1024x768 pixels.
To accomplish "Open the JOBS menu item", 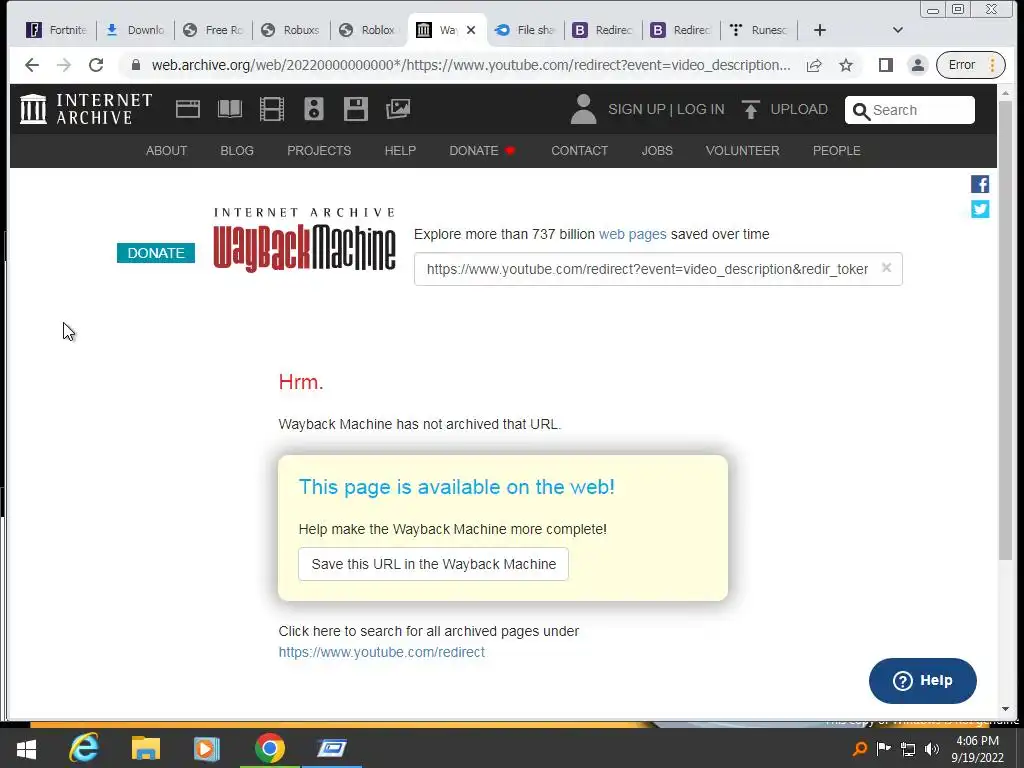I will pos(657,151).
